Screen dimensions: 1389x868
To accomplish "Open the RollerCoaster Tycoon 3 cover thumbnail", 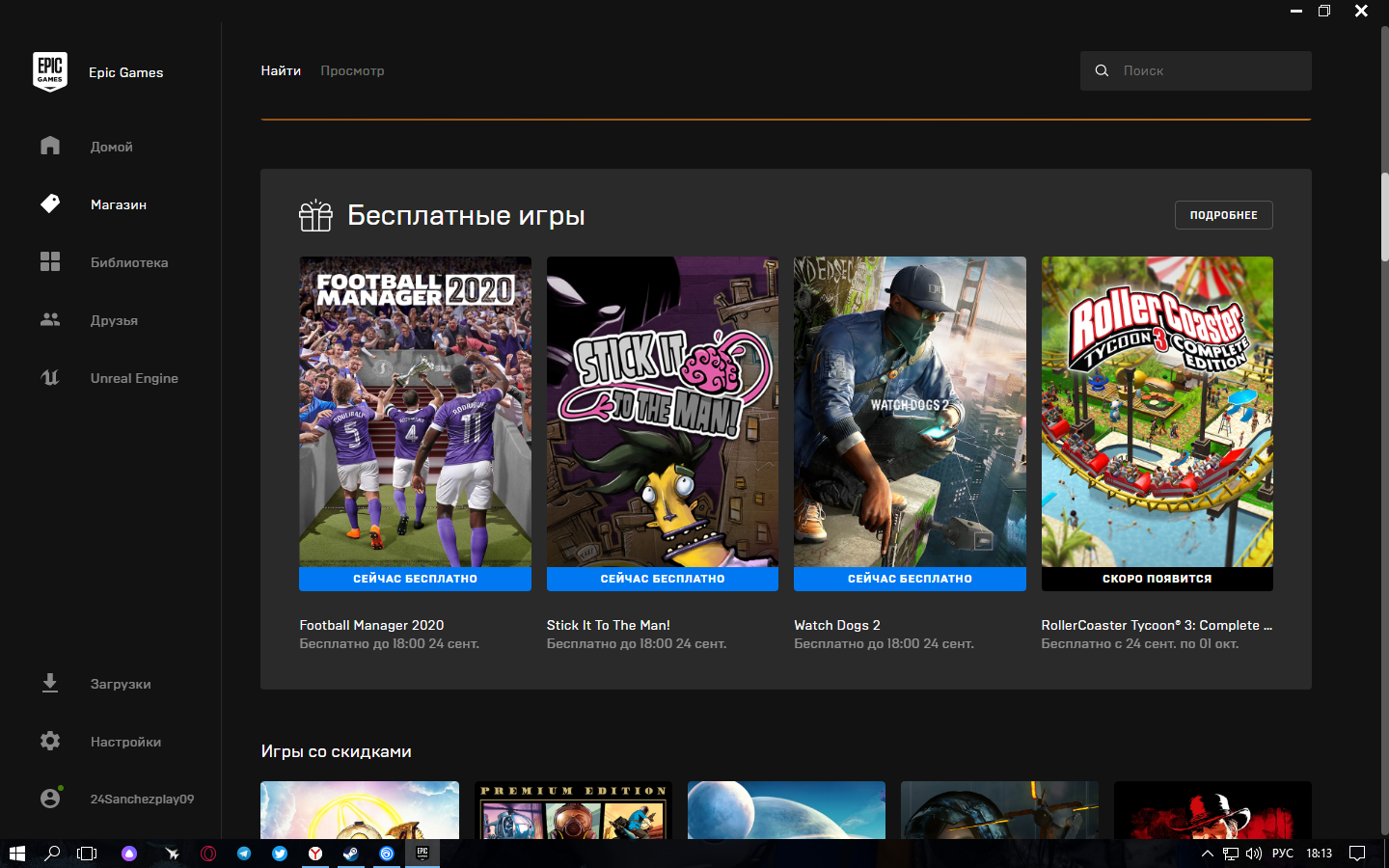I will (1157, 412).
